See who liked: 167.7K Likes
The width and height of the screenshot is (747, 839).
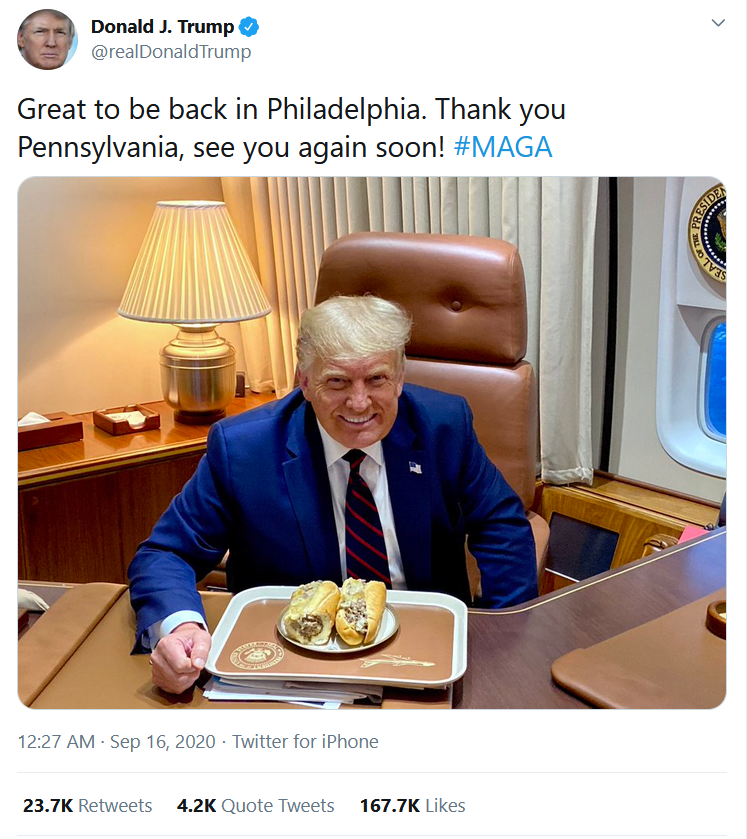click(x=412, y=805)
